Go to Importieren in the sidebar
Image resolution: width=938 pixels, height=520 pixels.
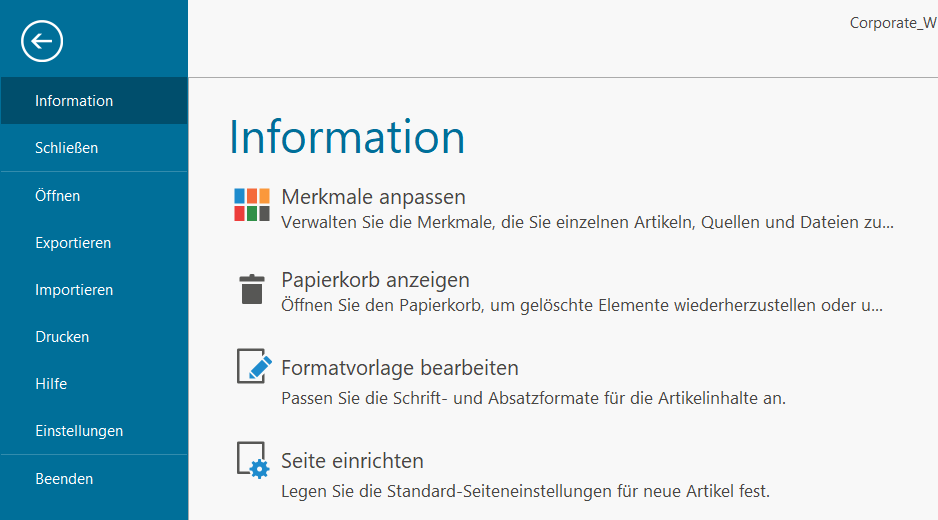(x=94, y=290)
